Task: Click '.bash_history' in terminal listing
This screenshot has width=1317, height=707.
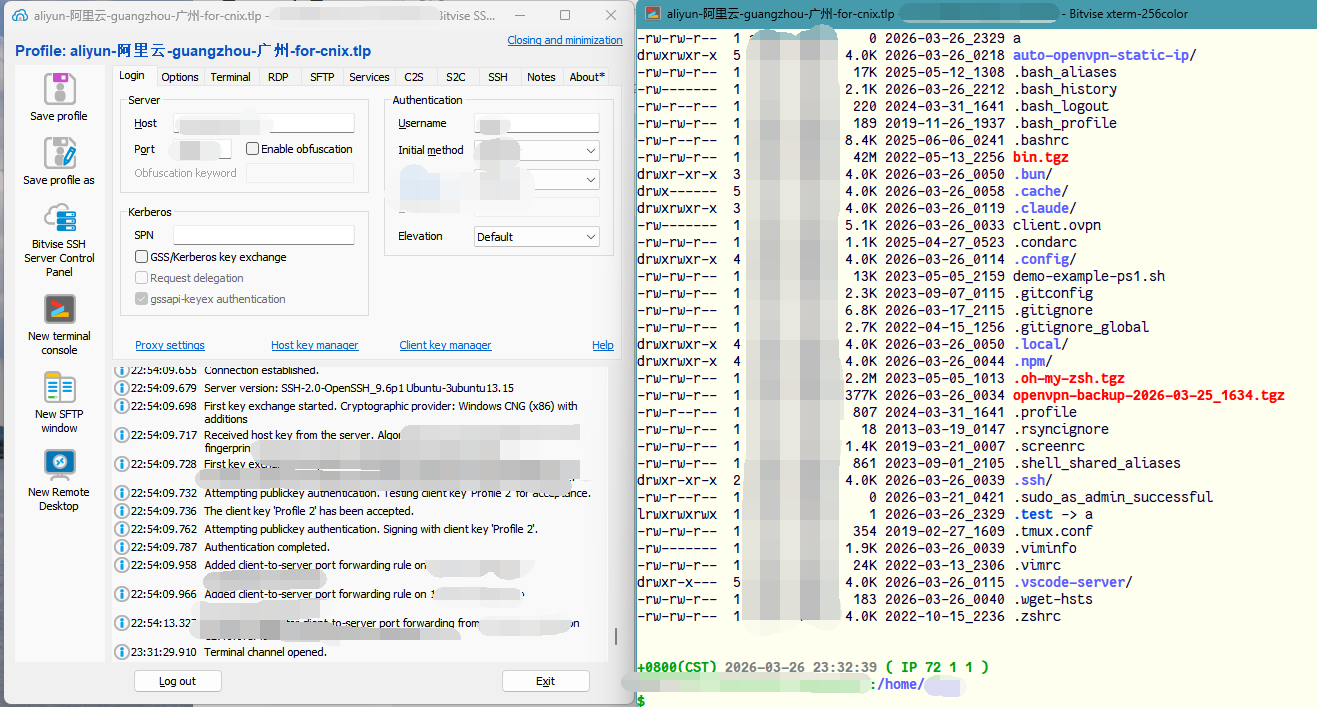Action: coord(1065,89)
